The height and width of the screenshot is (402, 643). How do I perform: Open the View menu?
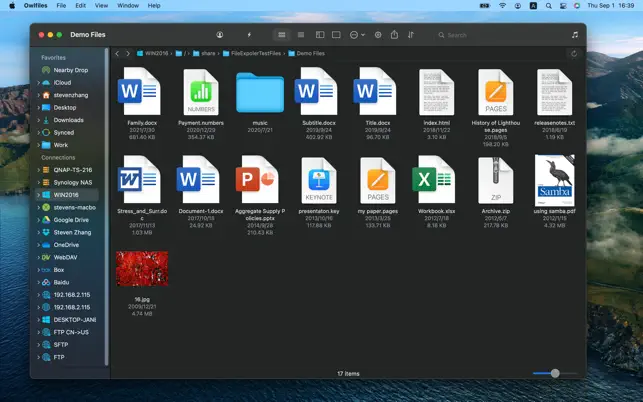tap(101, 5)
